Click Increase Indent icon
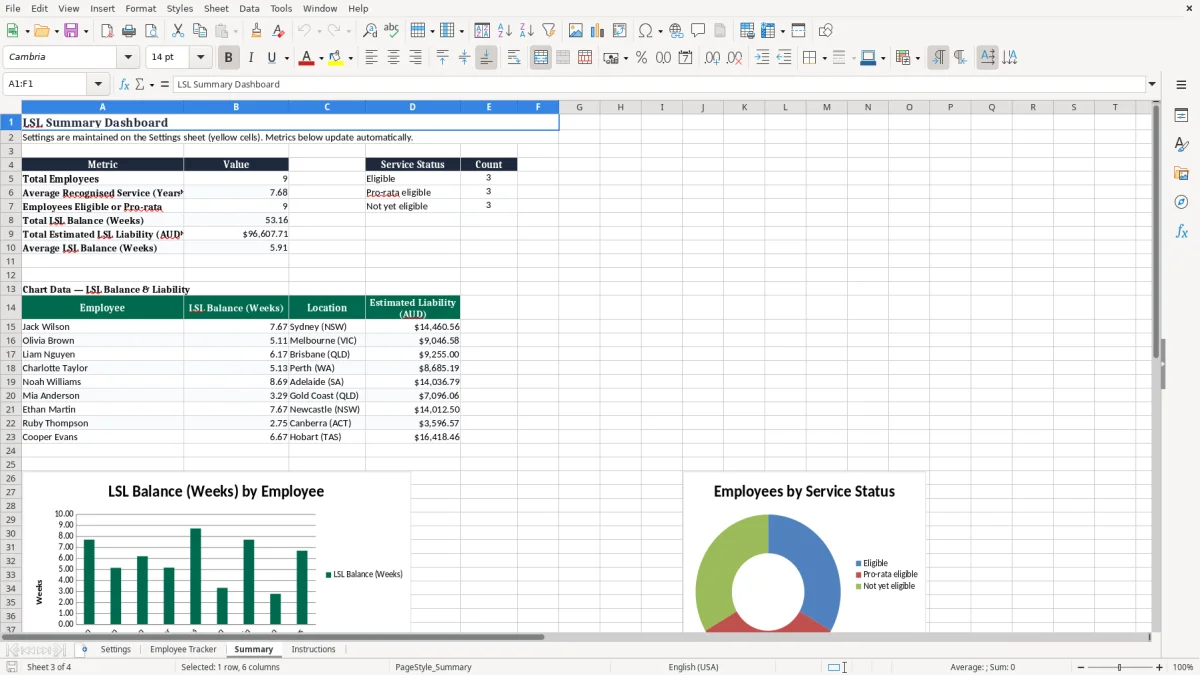The width and height of the screenshot is (1200, 675). coord(762,58)
